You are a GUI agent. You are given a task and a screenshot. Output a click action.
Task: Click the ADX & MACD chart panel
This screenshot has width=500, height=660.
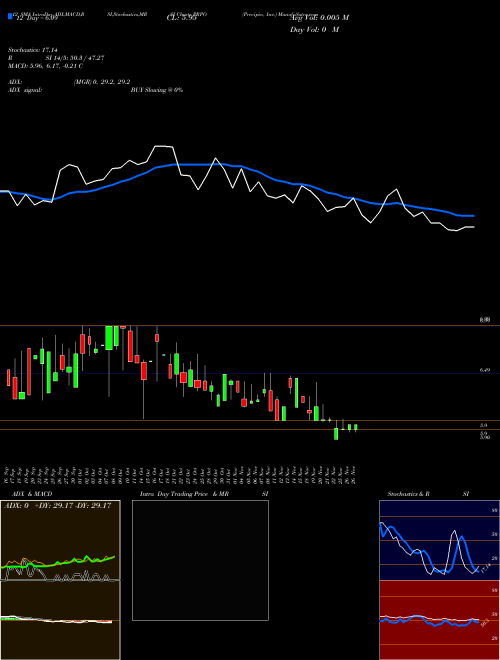click(x=60, y=580)
